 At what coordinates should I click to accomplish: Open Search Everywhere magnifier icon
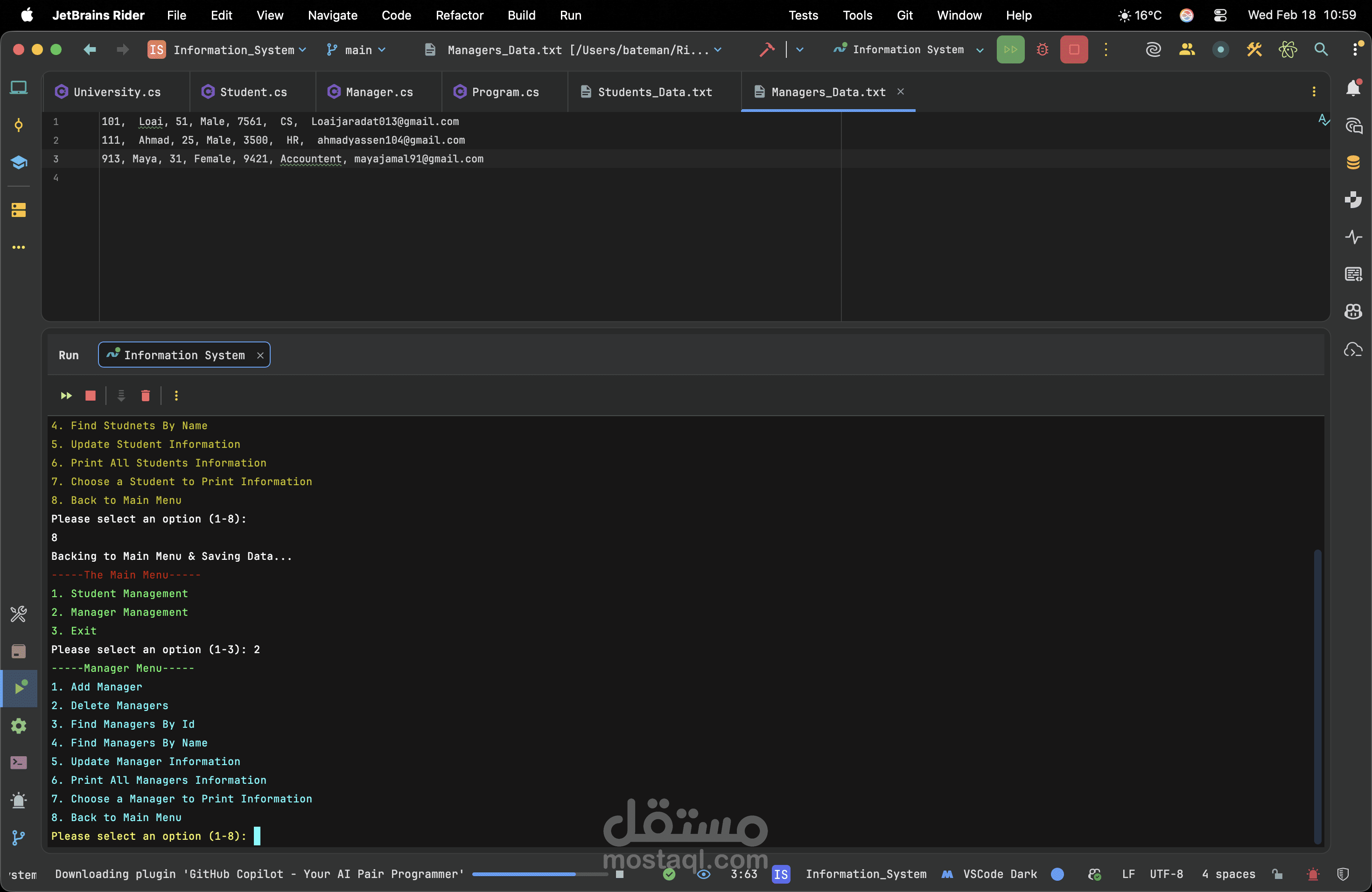1321,49
